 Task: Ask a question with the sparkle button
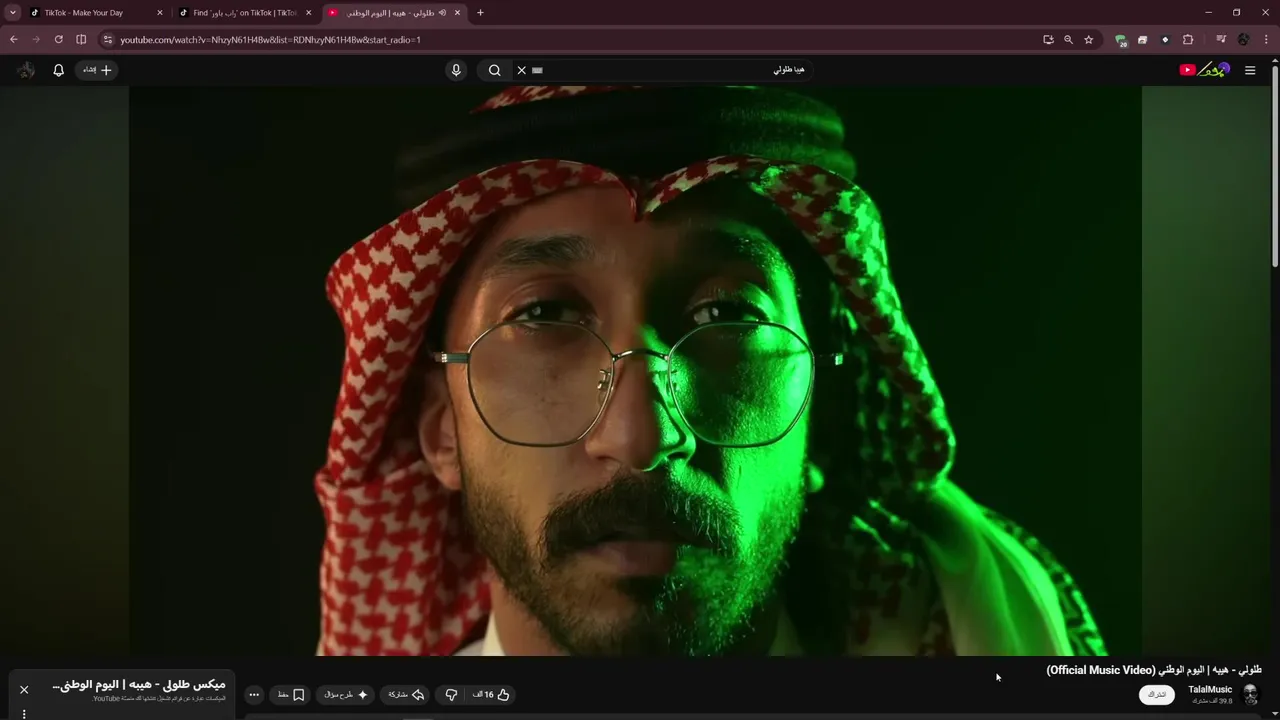click(346, 694)
